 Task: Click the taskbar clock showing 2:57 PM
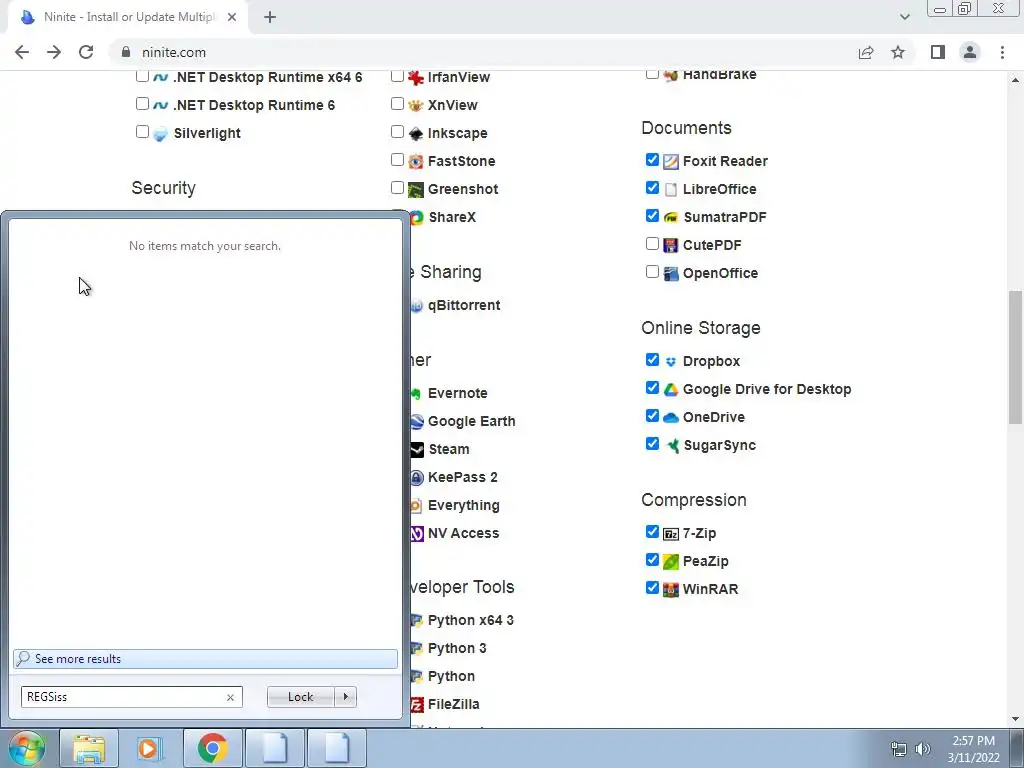973,749
